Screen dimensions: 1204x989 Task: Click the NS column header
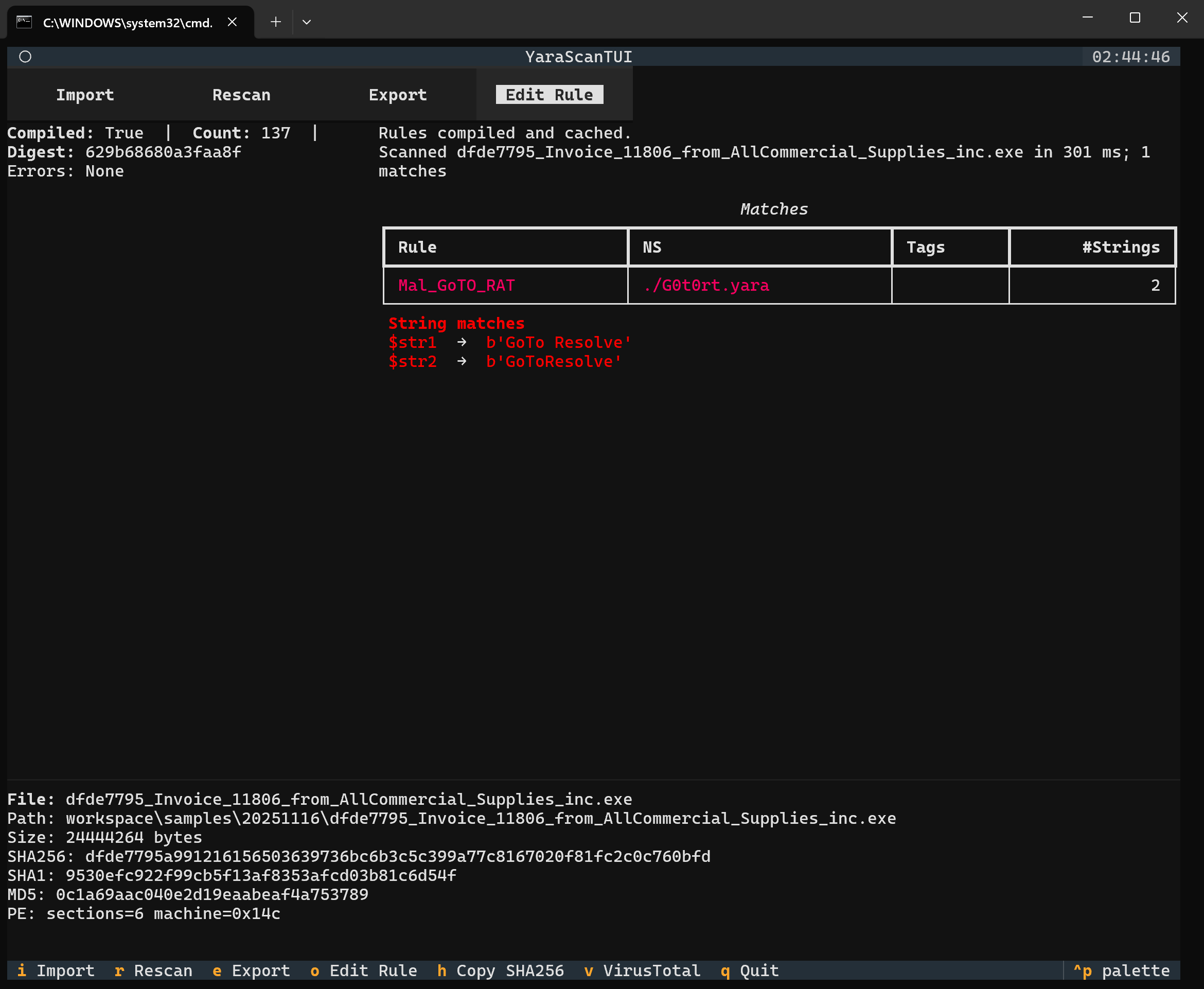[x=651, y=246]
